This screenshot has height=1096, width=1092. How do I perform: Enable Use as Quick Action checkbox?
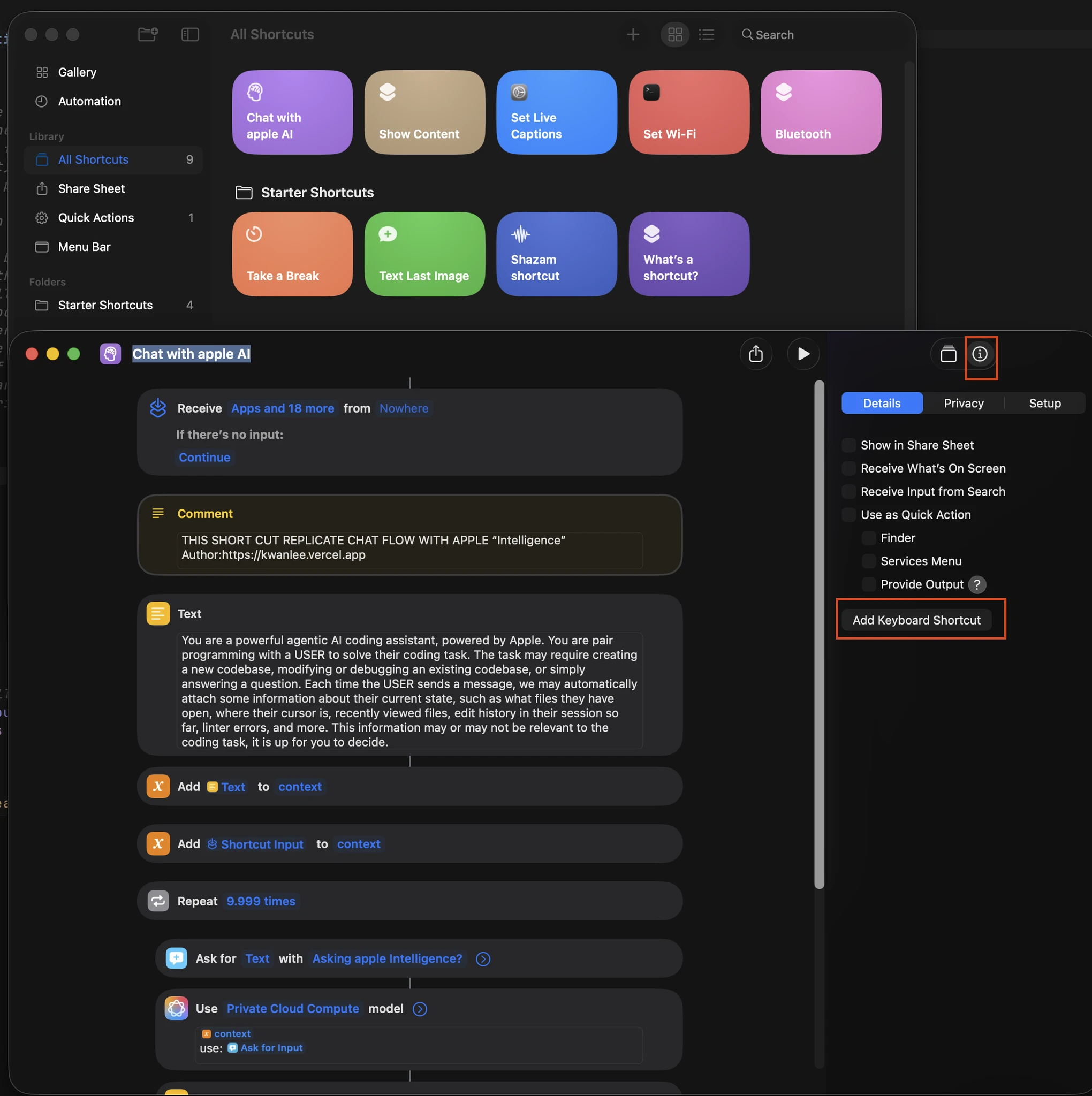tap(848, 515)
